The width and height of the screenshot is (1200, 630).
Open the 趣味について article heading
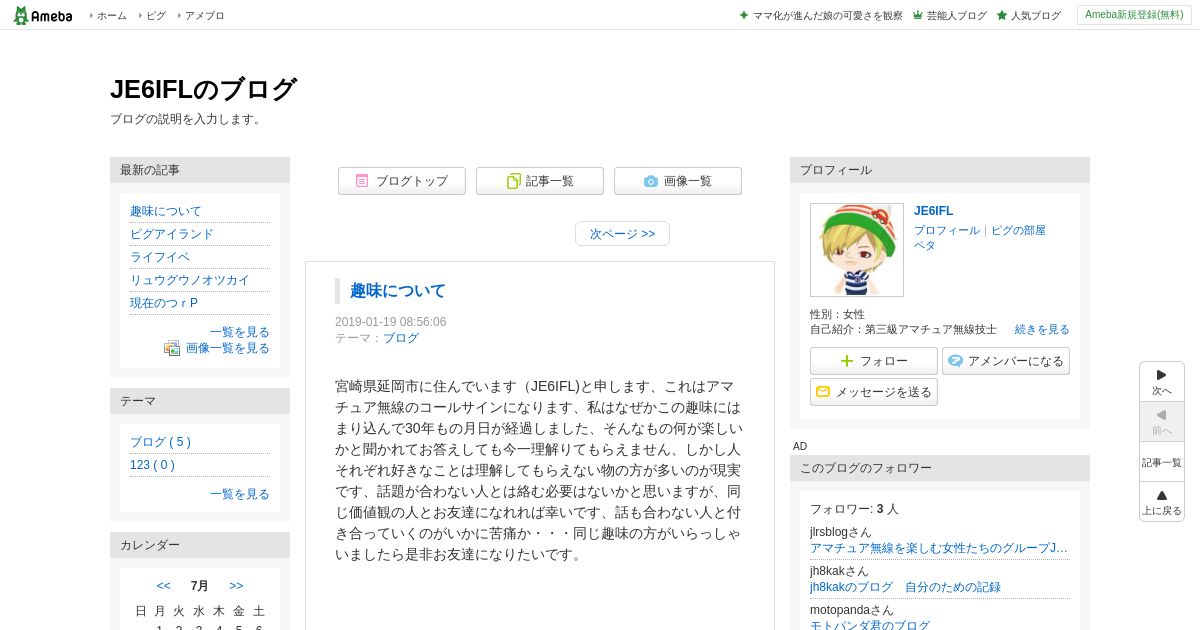pos(398,291)
